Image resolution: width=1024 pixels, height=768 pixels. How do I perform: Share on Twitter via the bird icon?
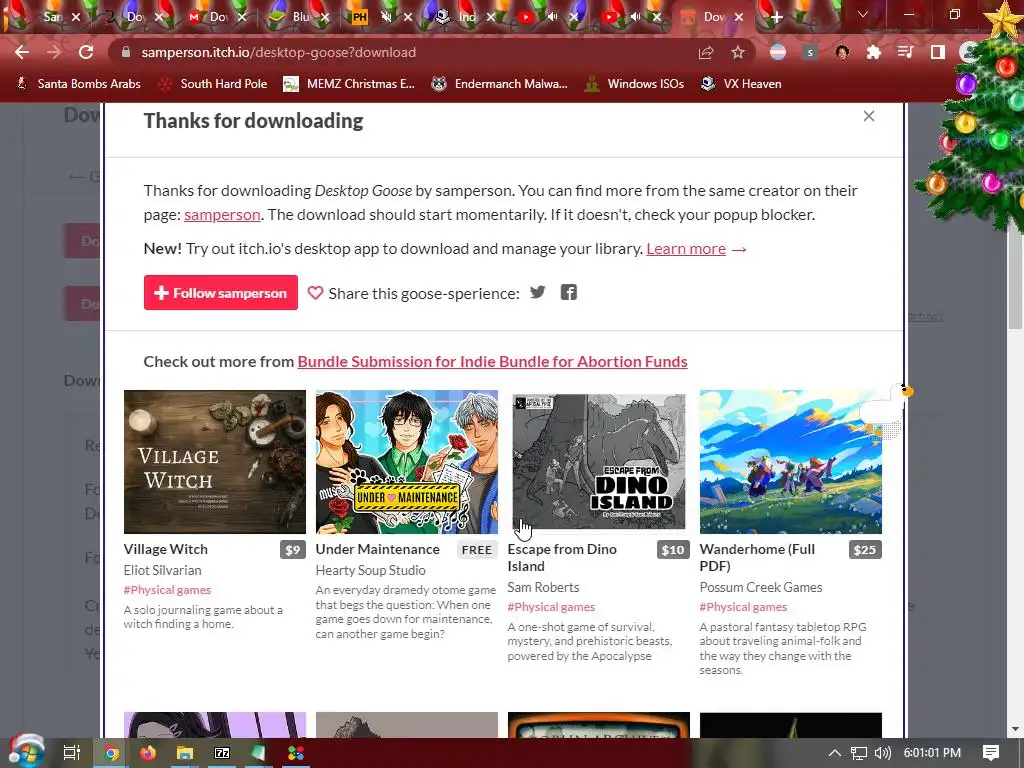[x=537, y=292]
